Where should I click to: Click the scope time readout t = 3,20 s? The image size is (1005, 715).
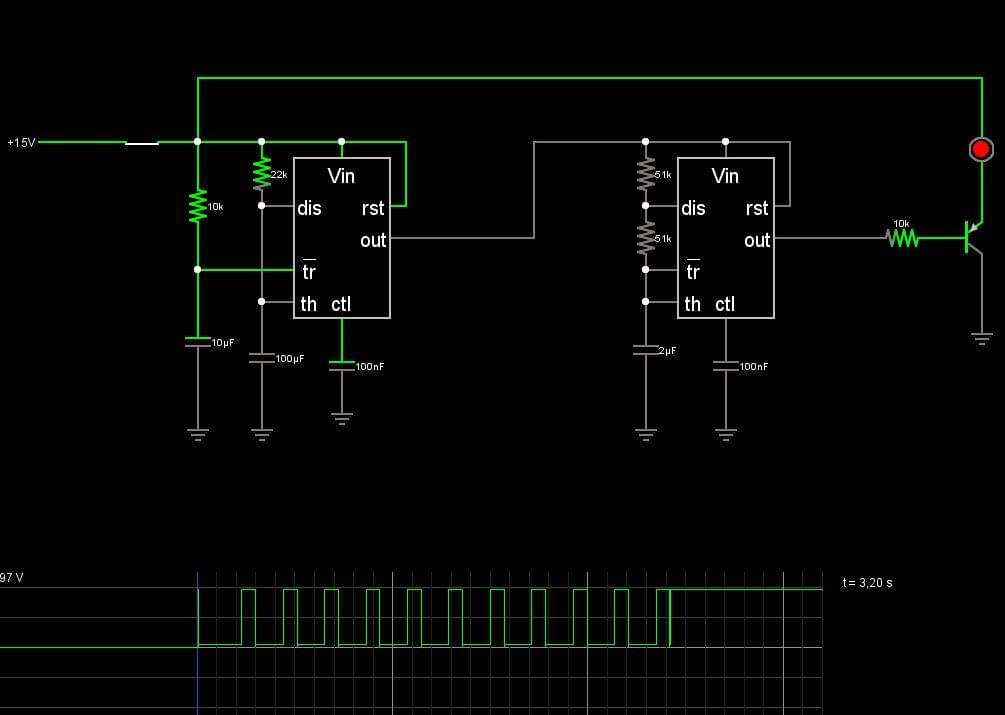867,582
